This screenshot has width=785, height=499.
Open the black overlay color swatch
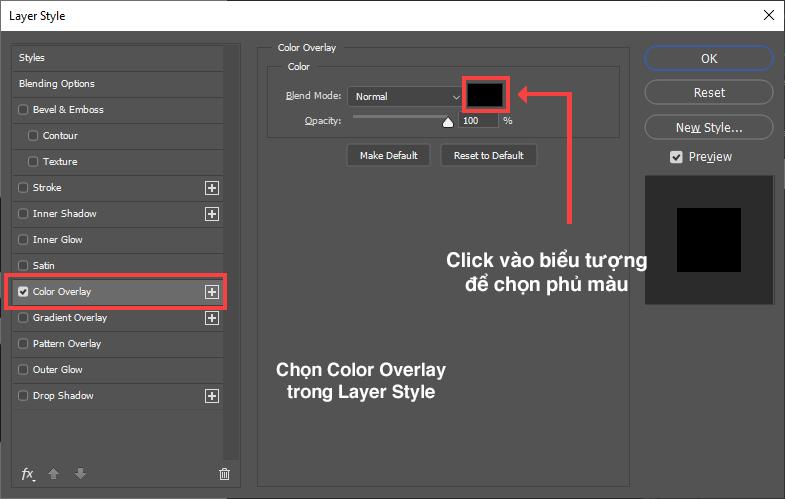[x=485, y=95]
